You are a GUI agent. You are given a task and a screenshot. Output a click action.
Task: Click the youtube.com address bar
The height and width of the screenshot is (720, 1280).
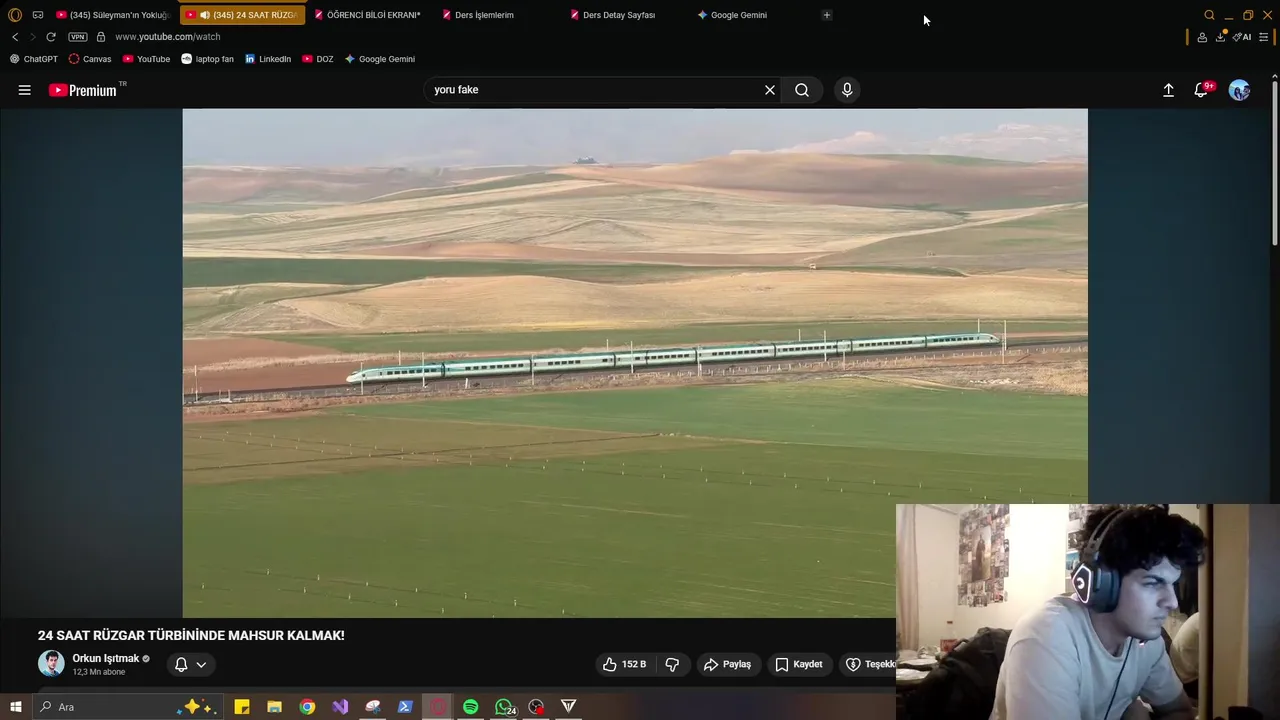[167, 37]
